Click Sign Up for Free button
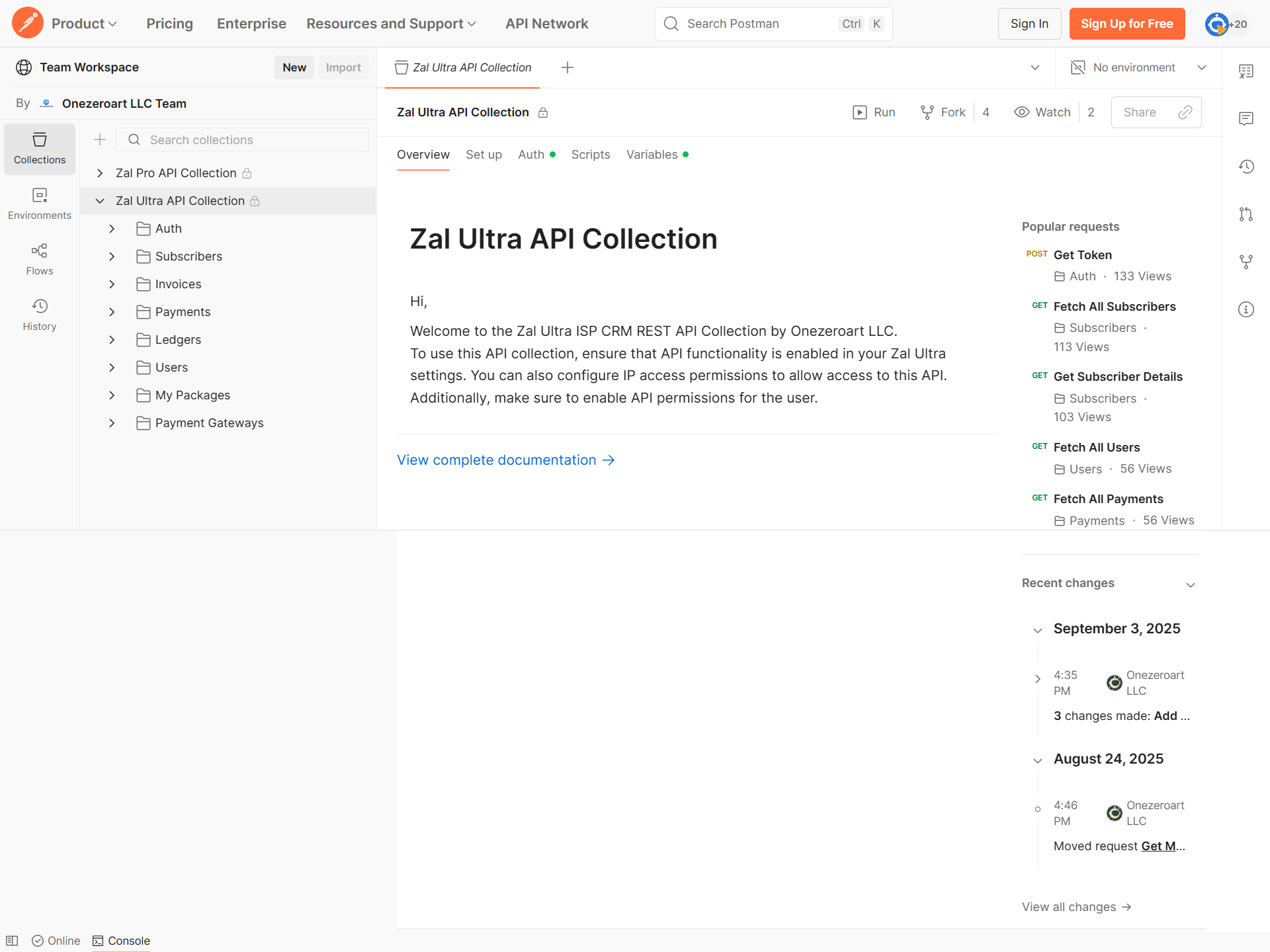Viewport: 1270px width, 952px height. tap(1127, 24)
